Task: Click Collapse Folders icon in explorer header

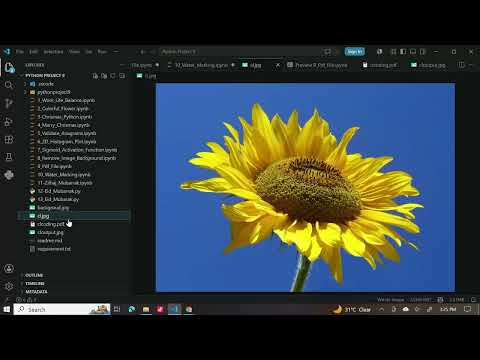Action: [122, 76]
